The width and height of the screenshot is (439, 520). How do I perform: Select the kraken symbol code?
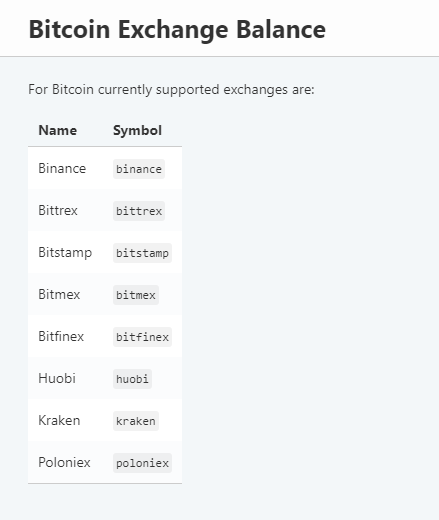coord(136,421)
